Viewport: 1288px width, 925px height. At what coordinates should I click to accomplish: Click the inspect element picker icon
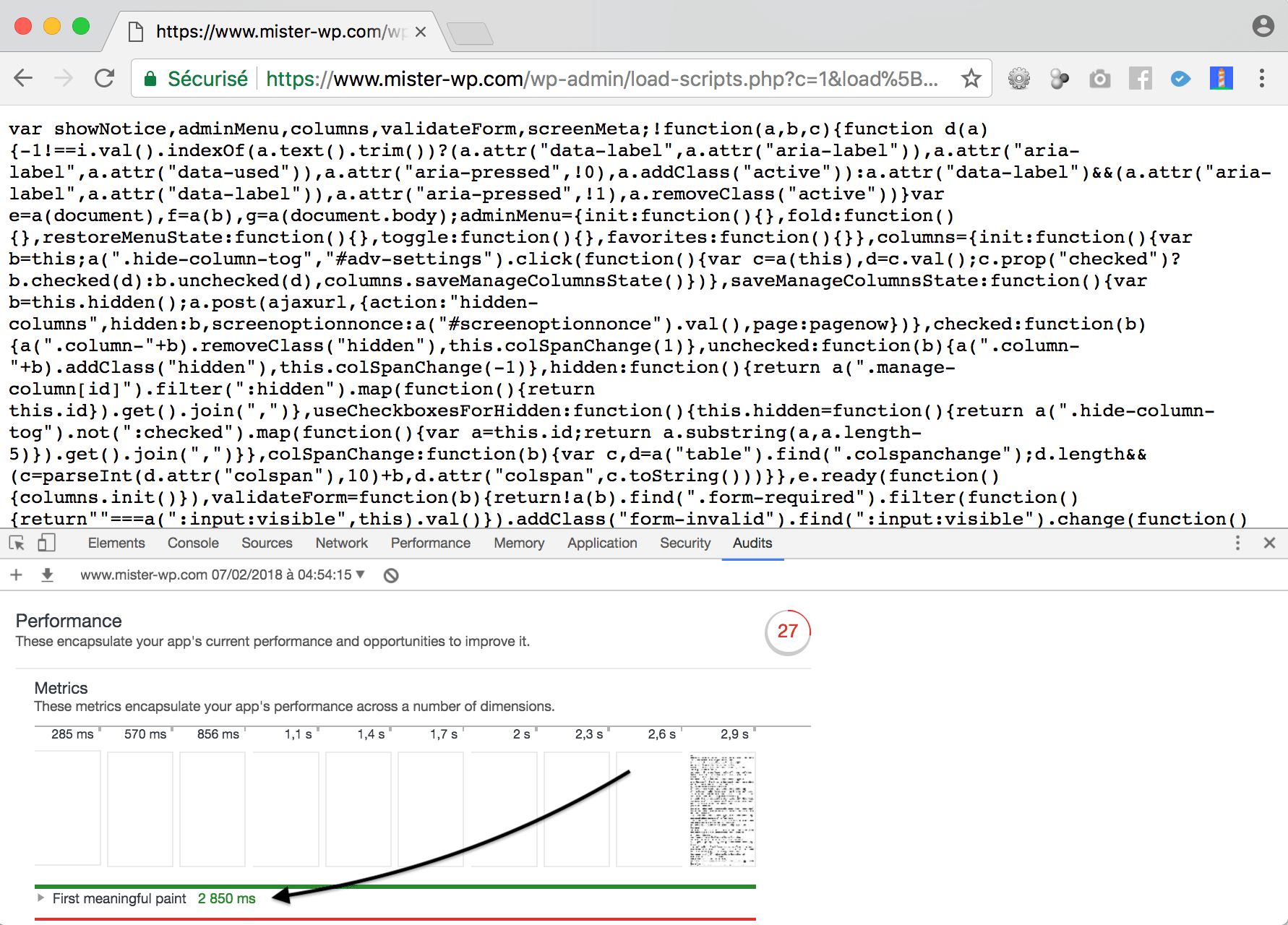pyautogui.click(x=17, y=543)
